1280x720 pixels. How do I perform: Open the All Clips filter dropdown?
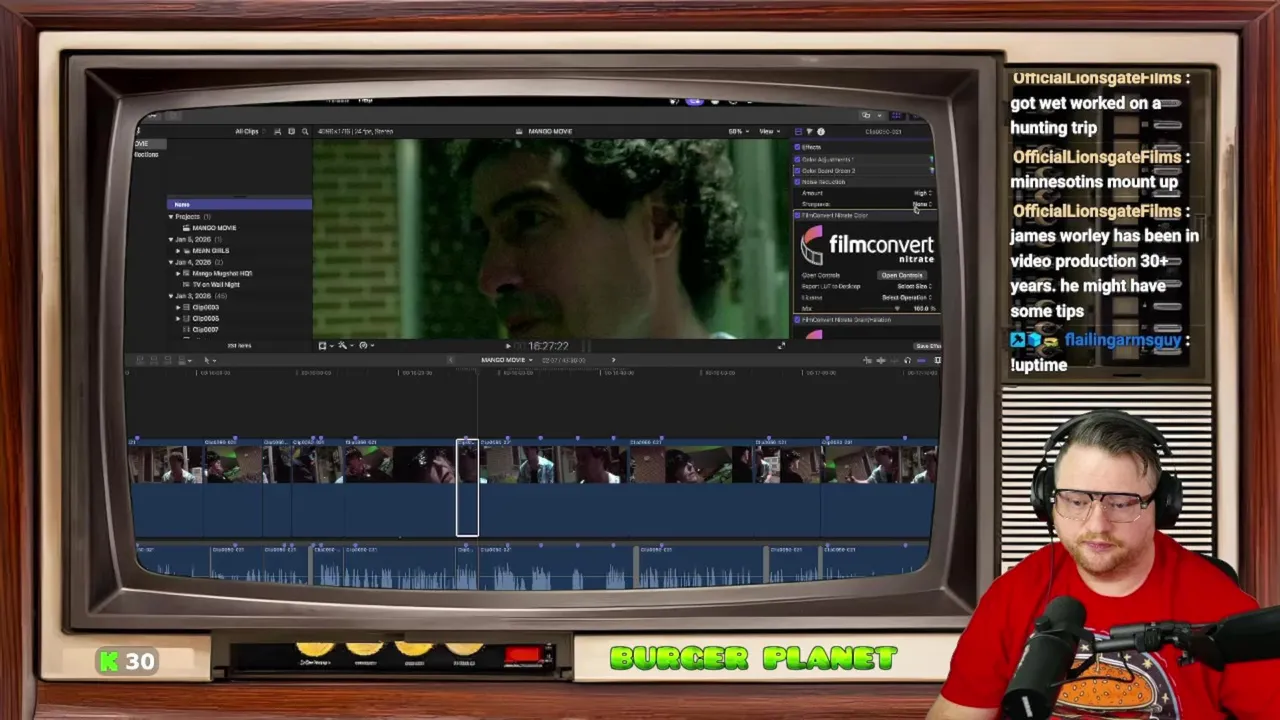coord(250,131)
